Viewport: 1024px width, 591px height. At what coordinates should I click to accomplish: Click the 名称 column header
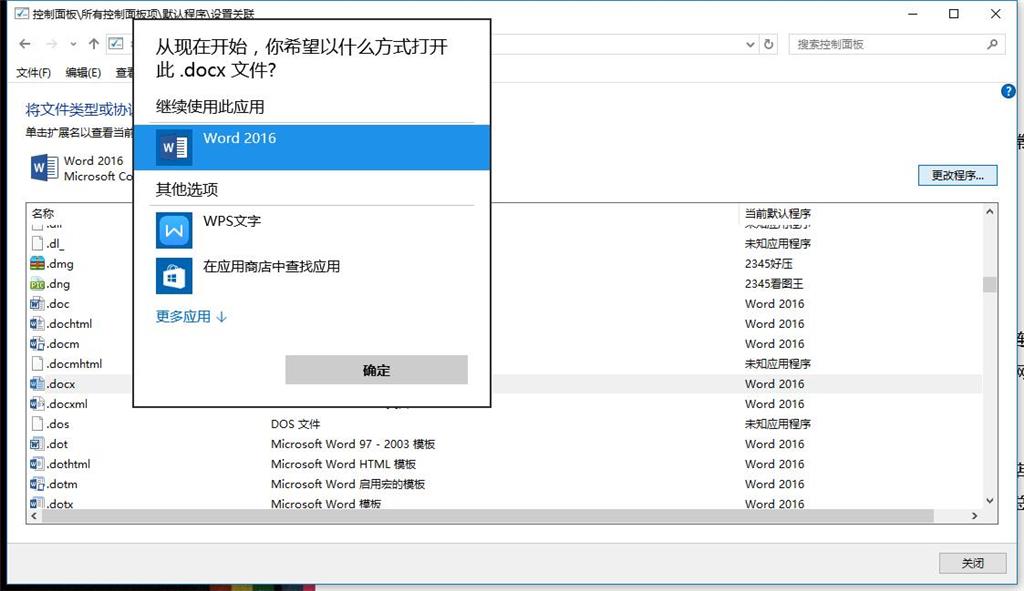(x=43, y=214)
